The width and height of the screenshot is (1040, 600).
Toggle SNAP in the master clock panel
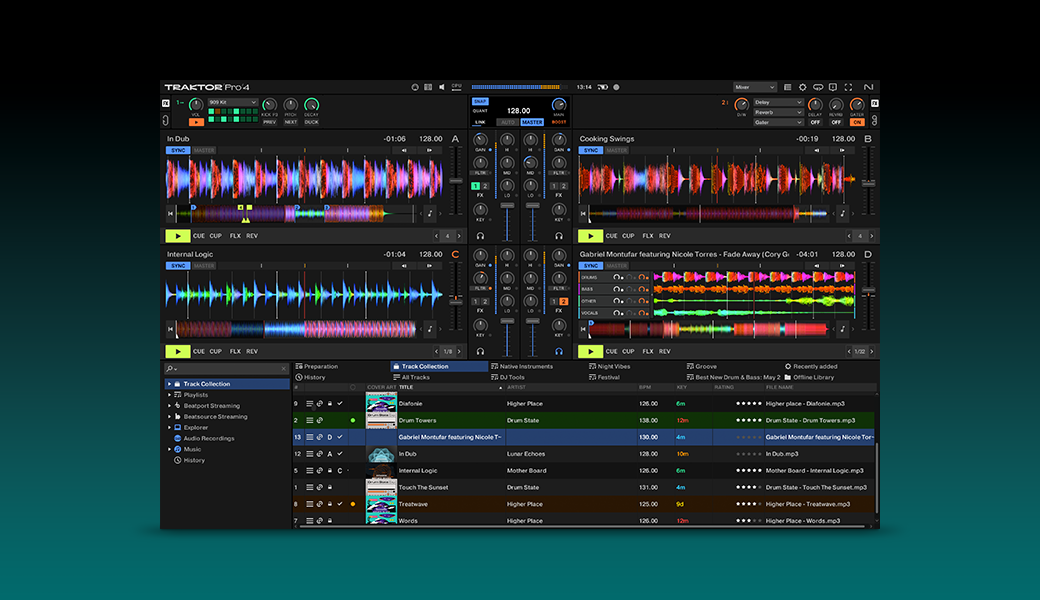click(480, 101)
